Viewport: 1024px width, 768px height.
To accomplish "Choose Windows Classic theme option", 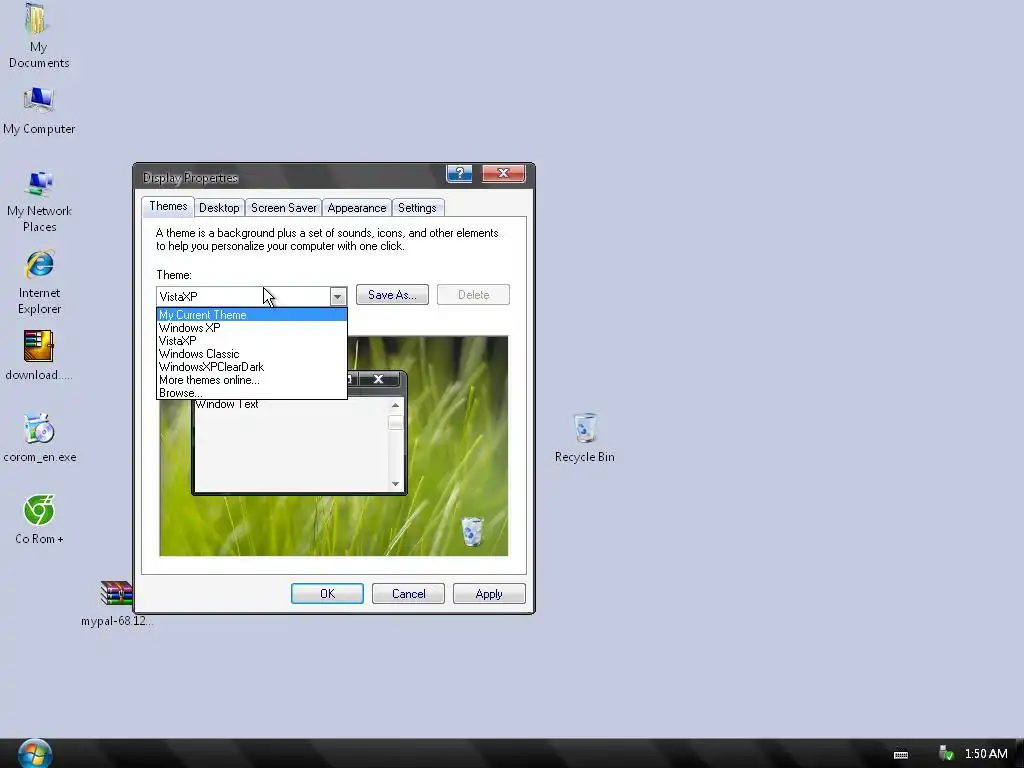I will click(x=251, y=354).
